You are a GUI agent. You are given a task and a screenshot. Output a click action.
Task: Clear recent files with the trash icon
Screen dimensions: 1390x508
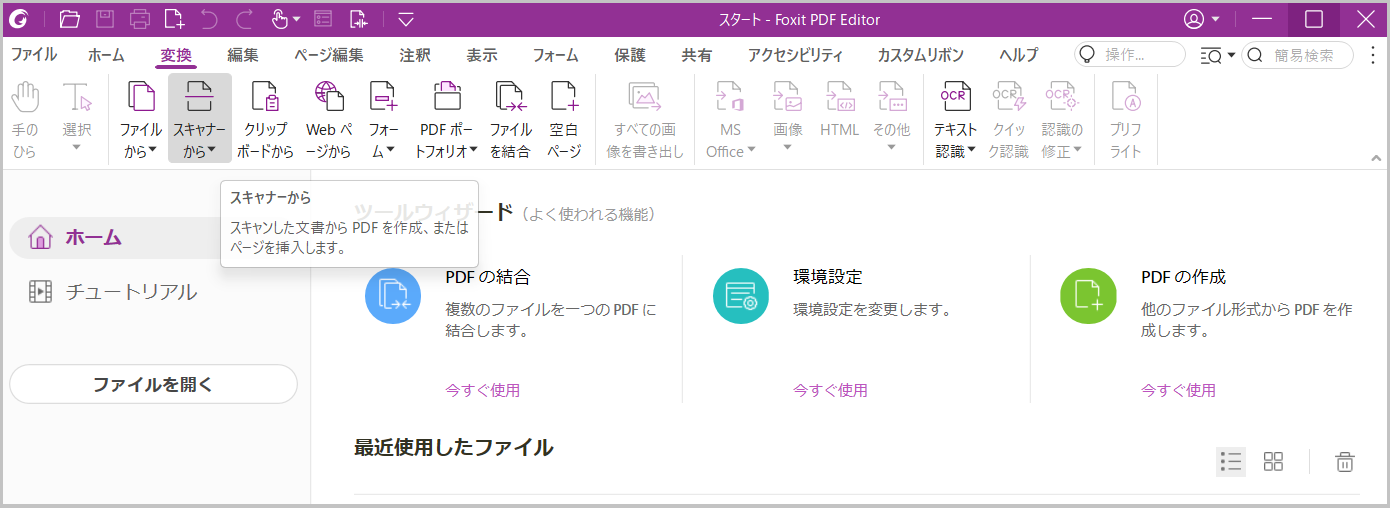[x=1345, y=461]
